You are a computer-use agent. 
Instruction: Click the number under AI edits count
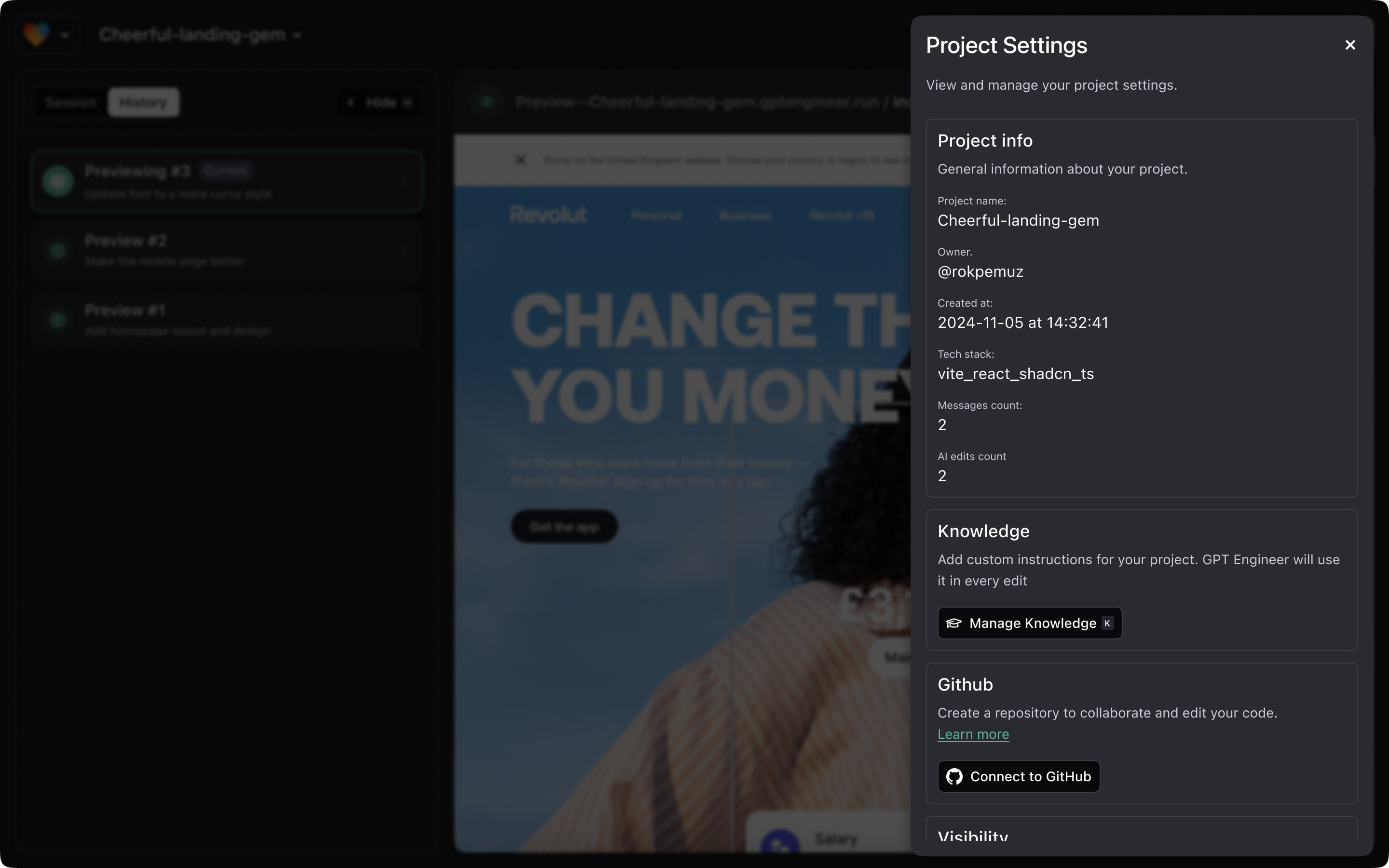tap(942, 476)
